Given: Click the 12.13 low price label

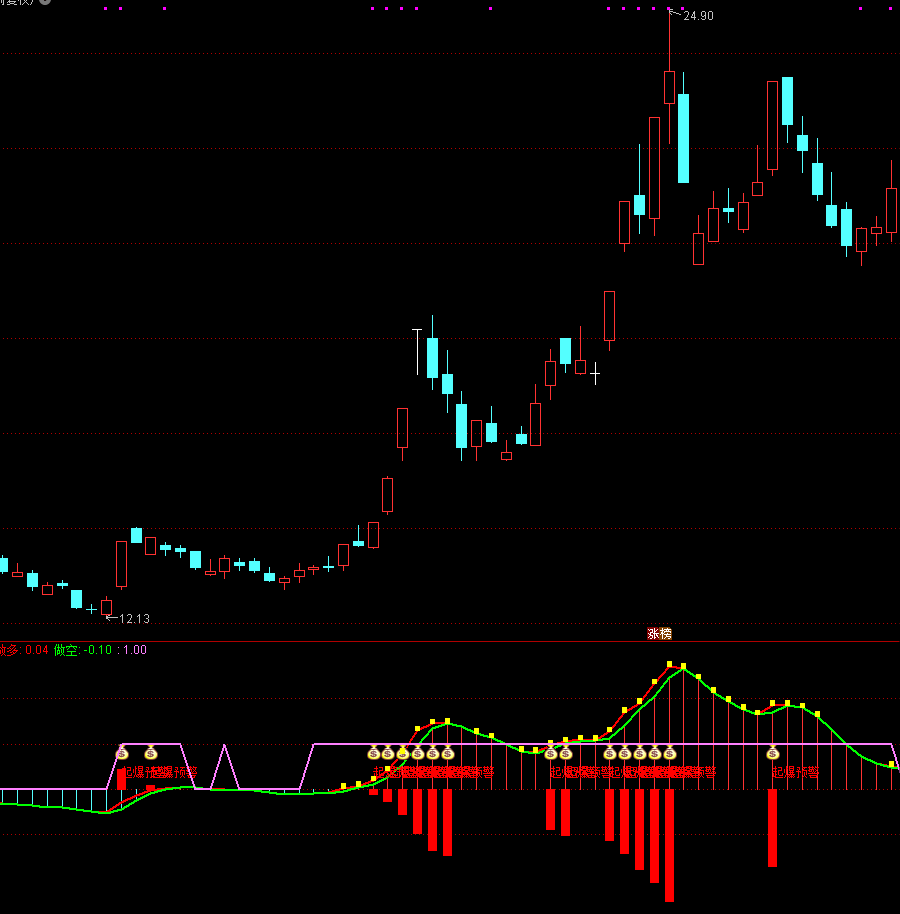Looking at the screenshot, I should tap(134, 618).
